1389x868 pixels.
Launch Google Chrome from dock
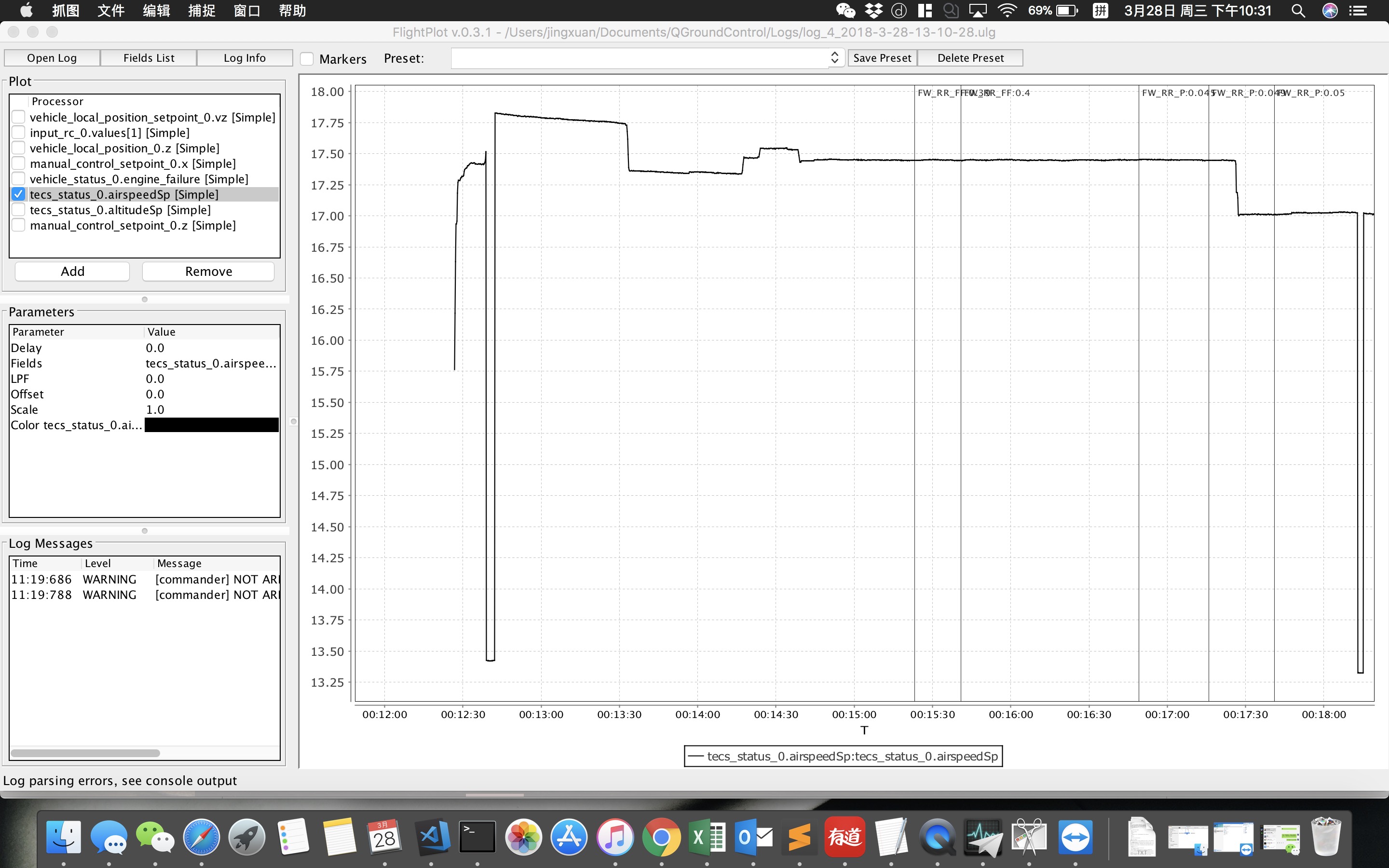coord(661,837)
